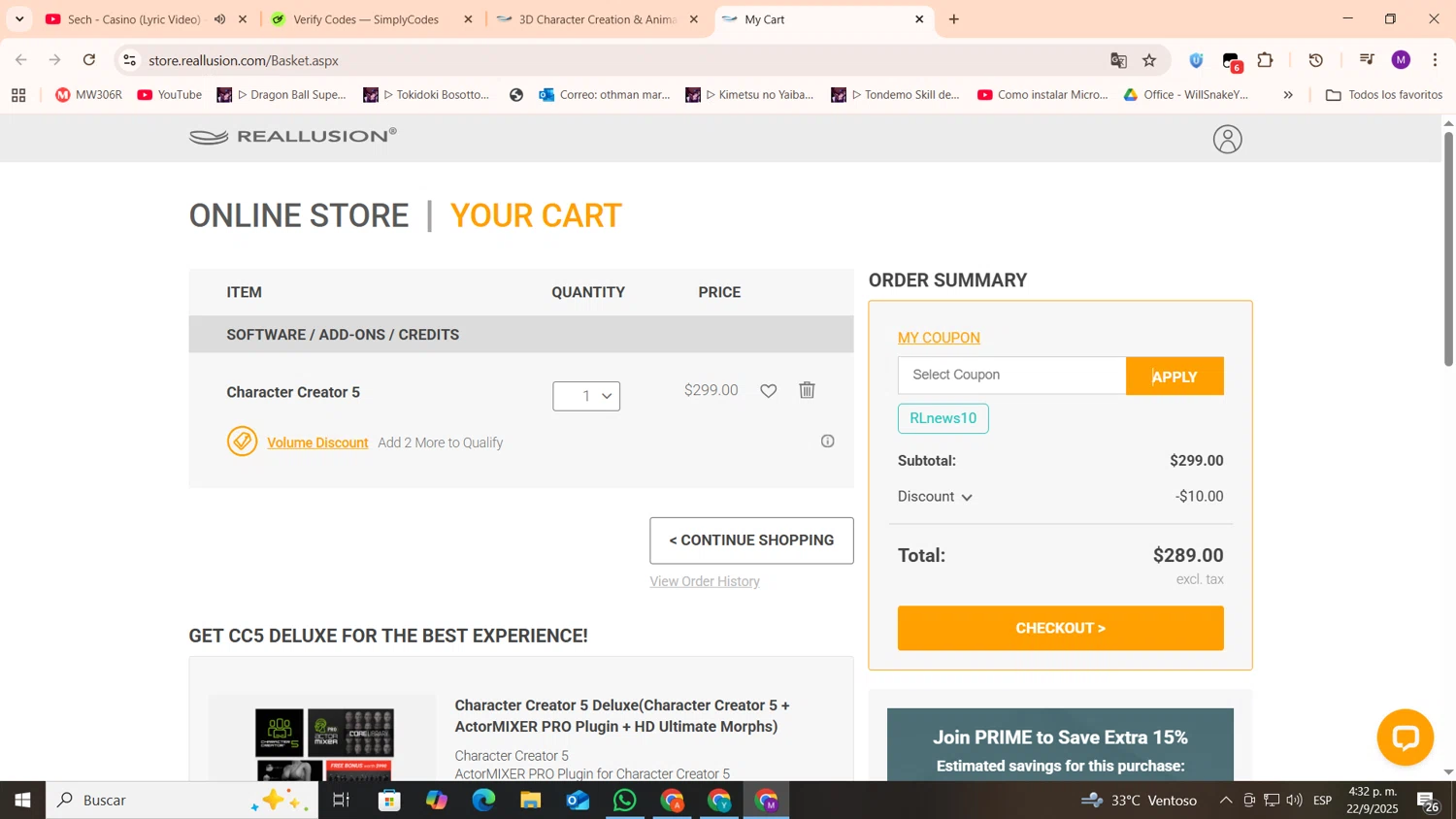Open the notification center icon
1456x819 pixels.
coord(1428,802)
